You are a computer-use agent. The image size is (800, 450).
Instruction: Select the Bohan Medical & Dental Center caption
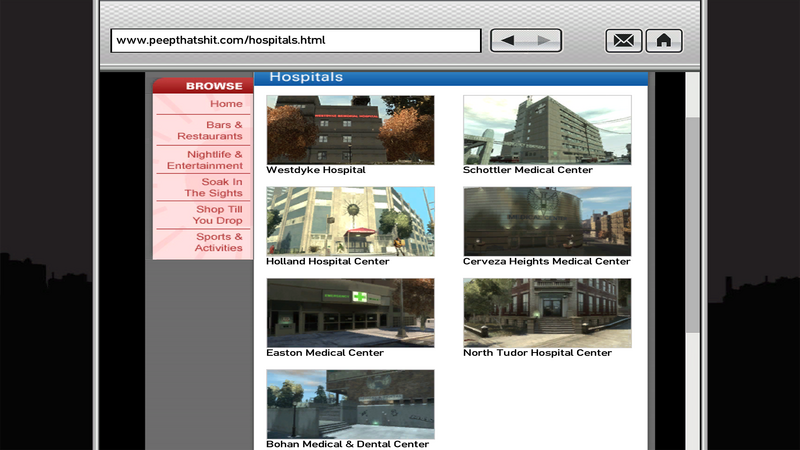coord(347,444)
